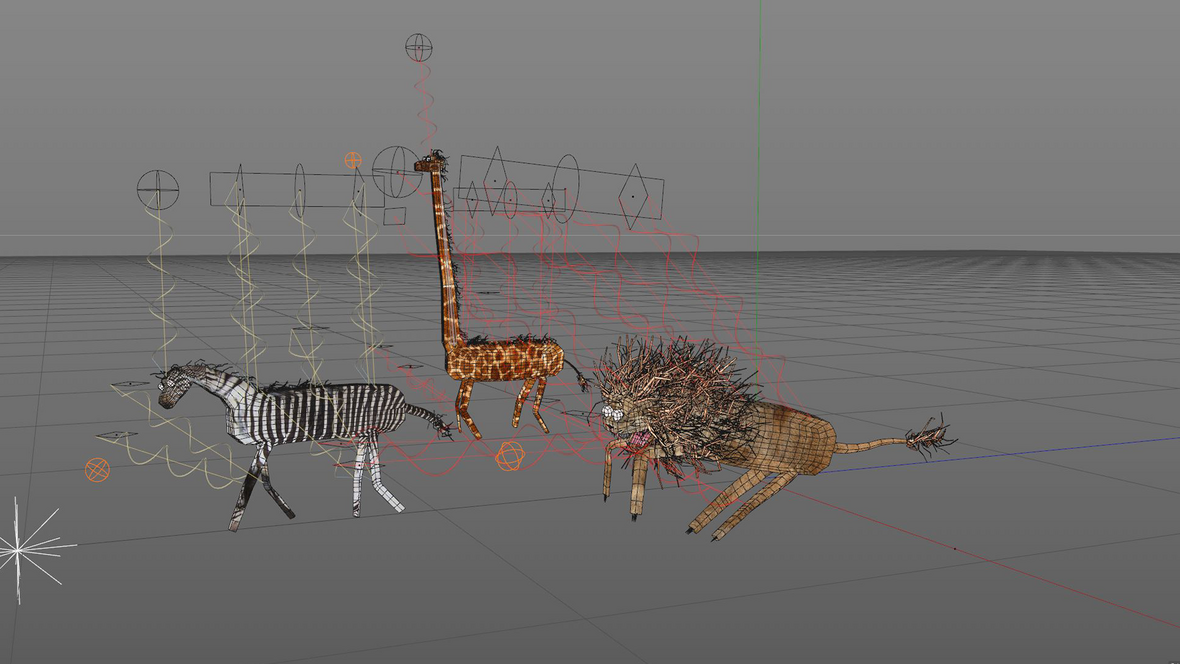Click the zebra's head
The width and height of the screenshot is (1180, 664).
click(176, 384)
